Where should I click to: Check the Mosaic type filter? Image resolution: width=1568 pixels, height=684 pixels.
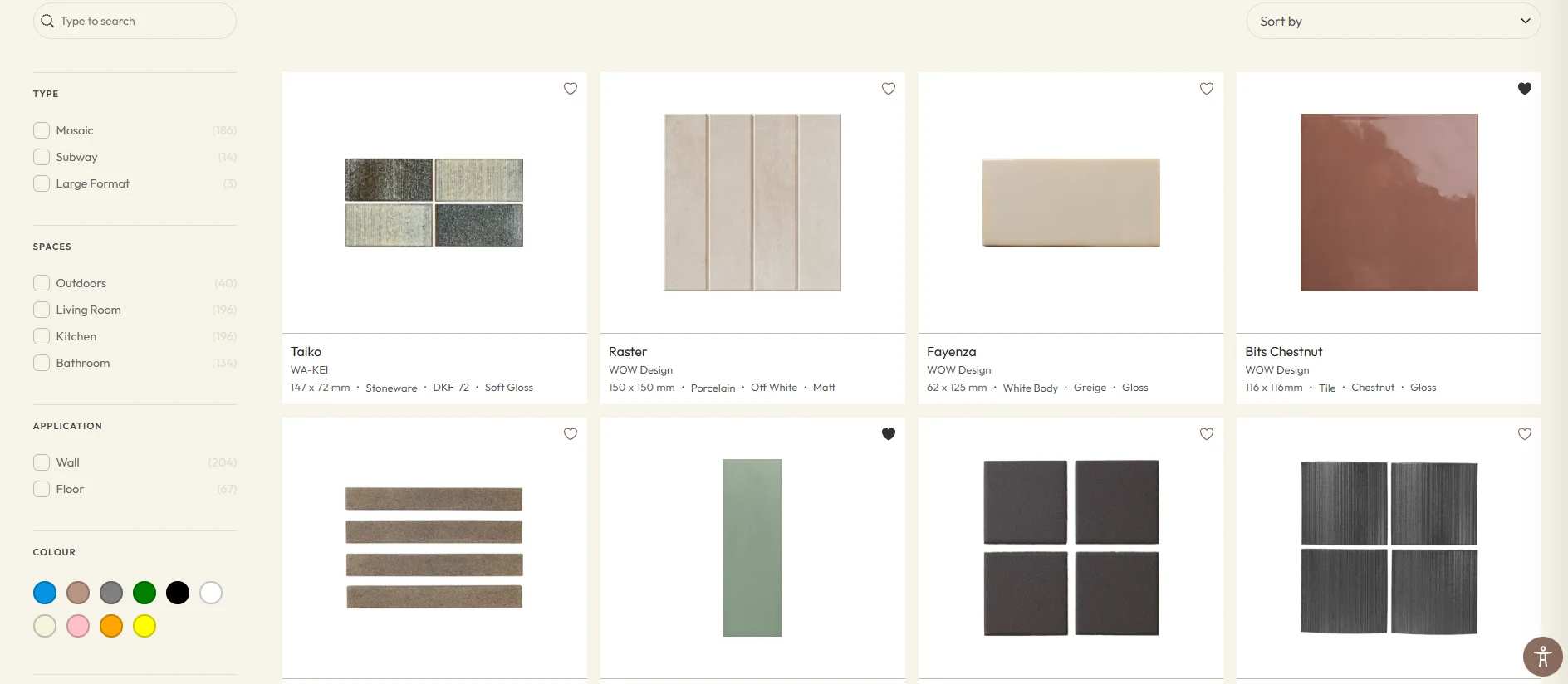point(42,130)
